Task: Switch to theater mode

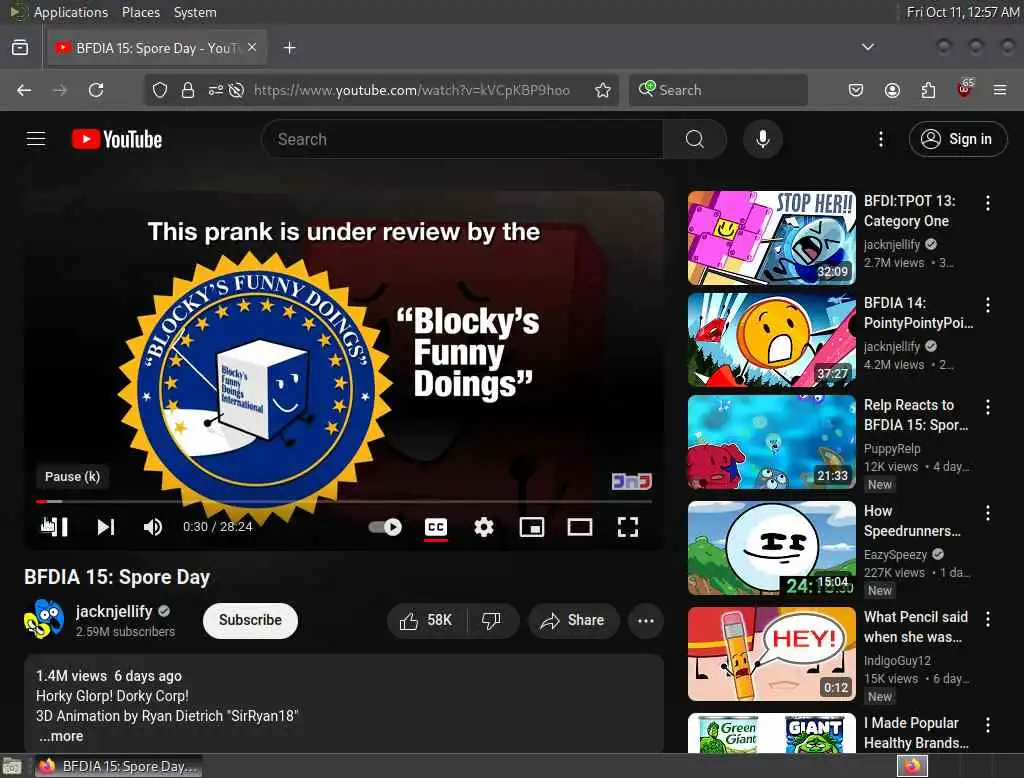Action: 579,527
